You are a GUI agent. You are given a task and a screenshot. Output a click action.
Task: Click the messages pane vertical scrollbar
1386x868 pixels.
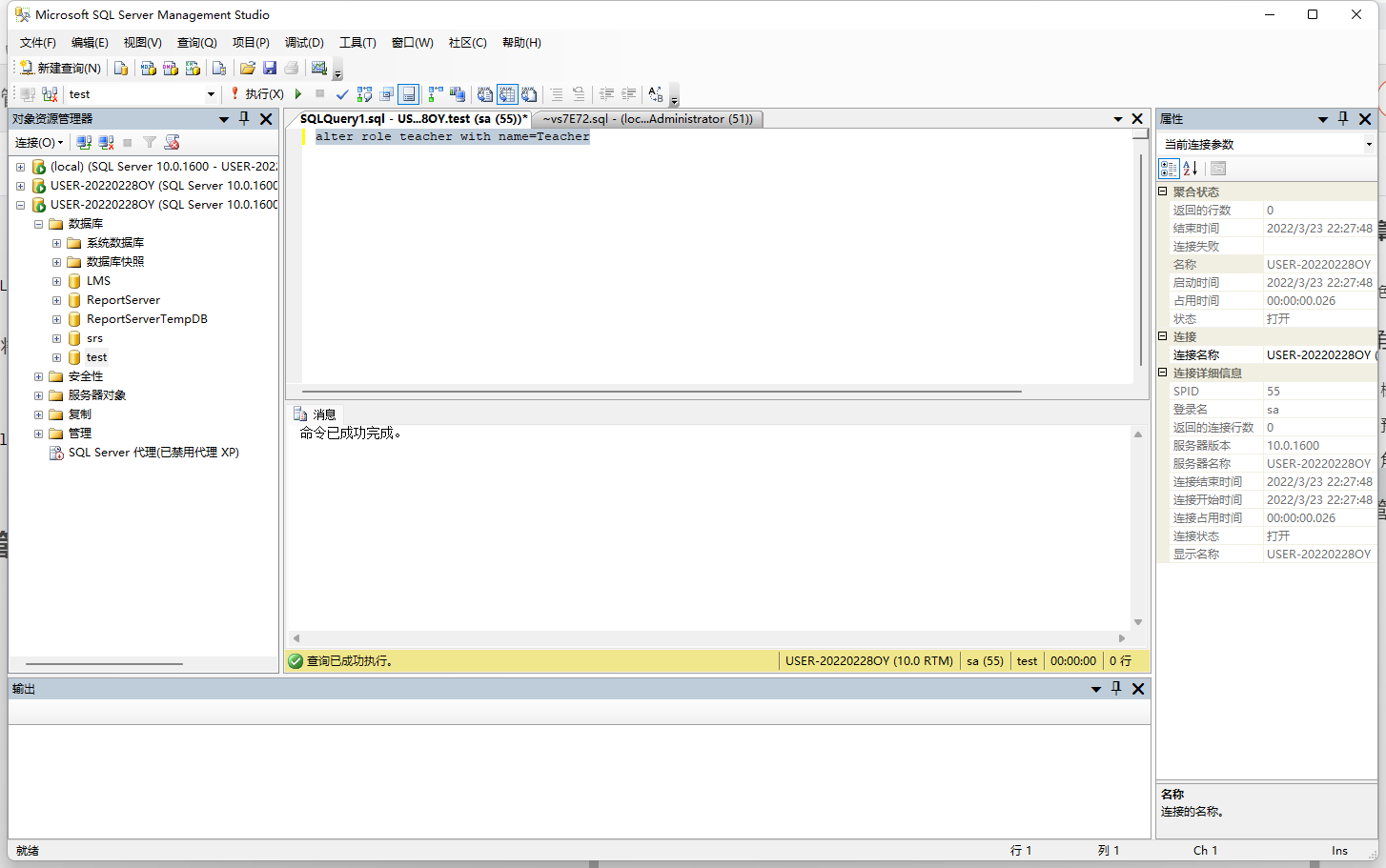pyautogui.click(x=1138, y=528)
